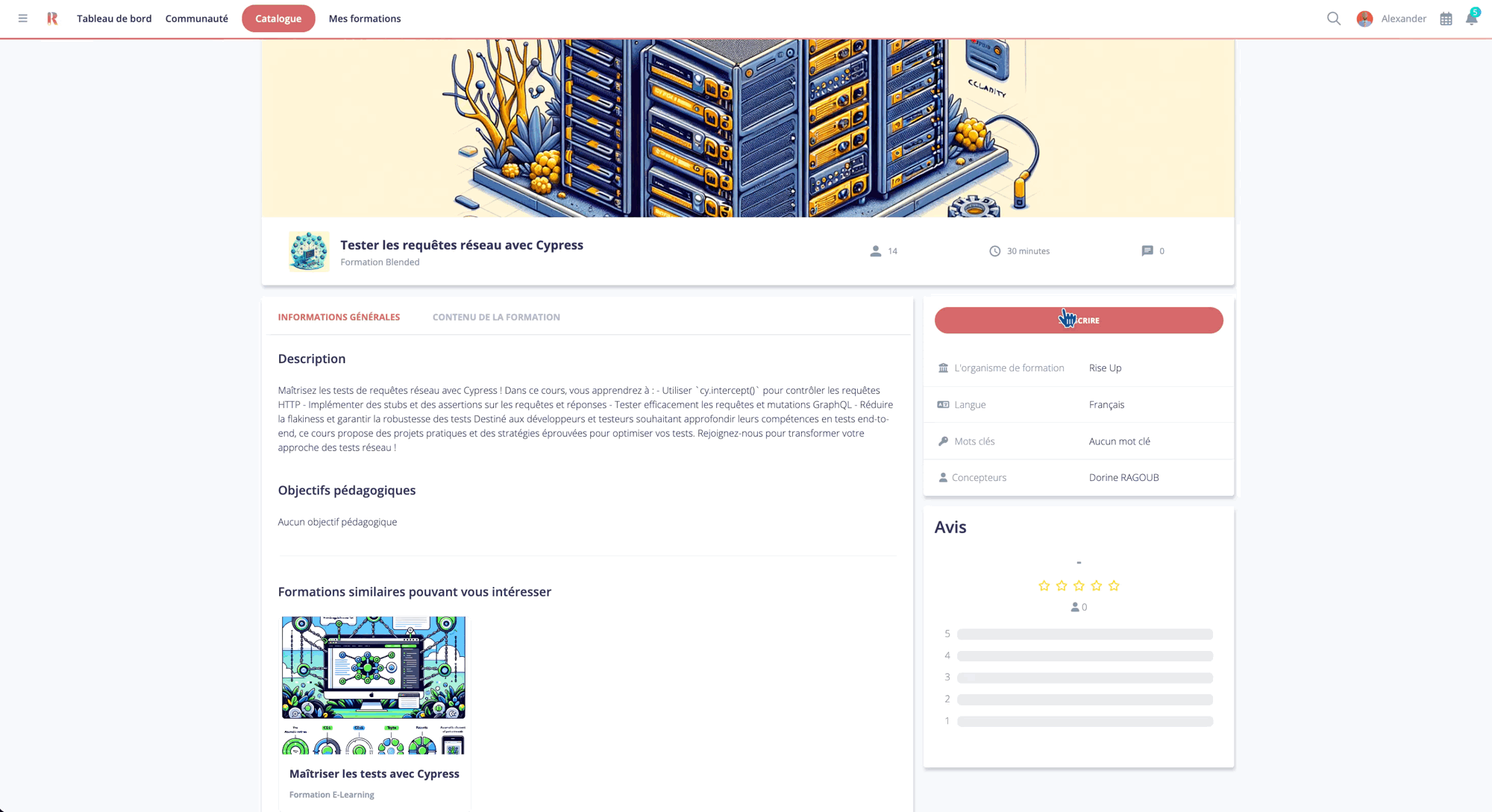
Task: Open the notifications bell icon
Action: (1472, 18)
